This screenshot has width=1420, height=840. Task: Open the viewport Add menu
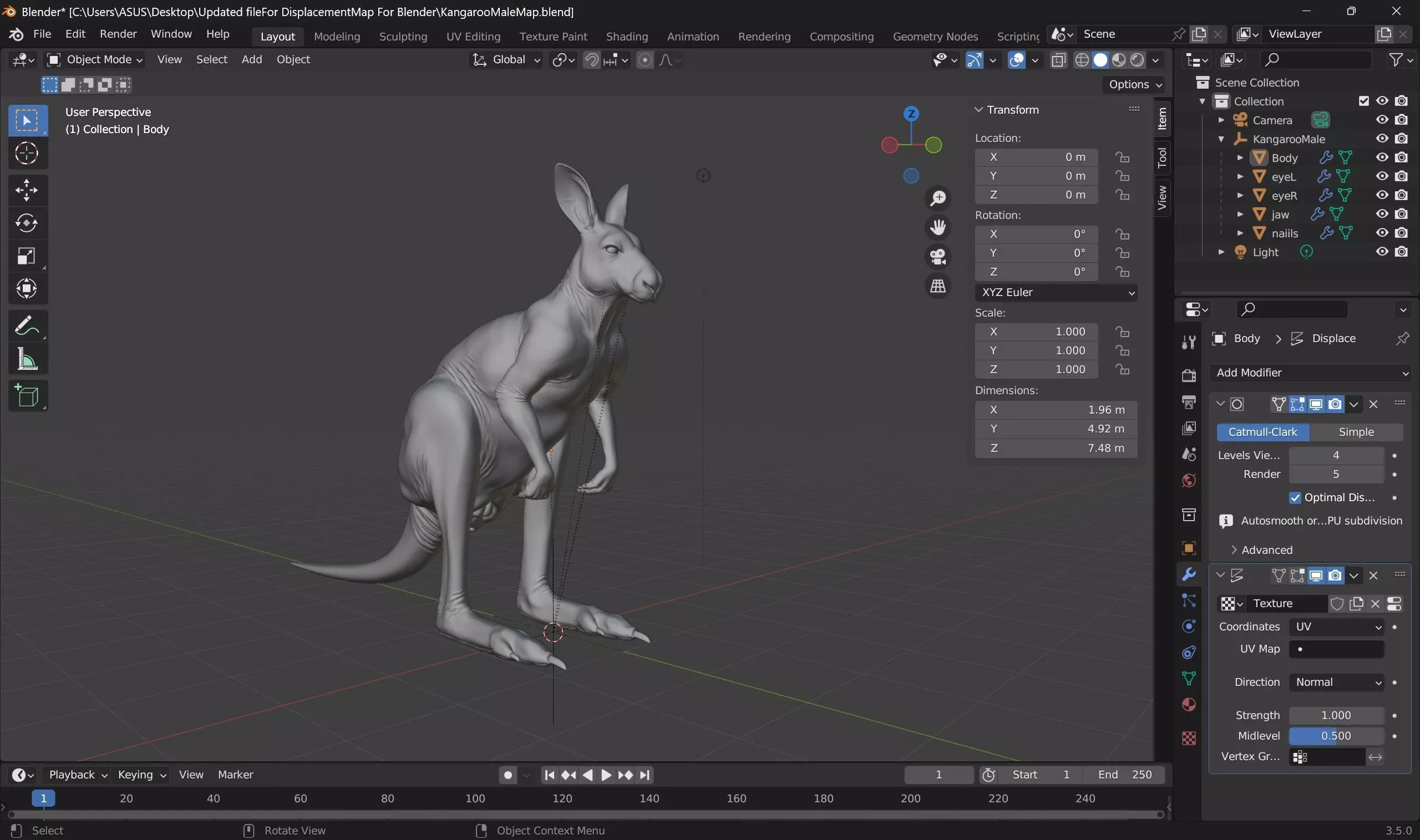click(251, 59)
